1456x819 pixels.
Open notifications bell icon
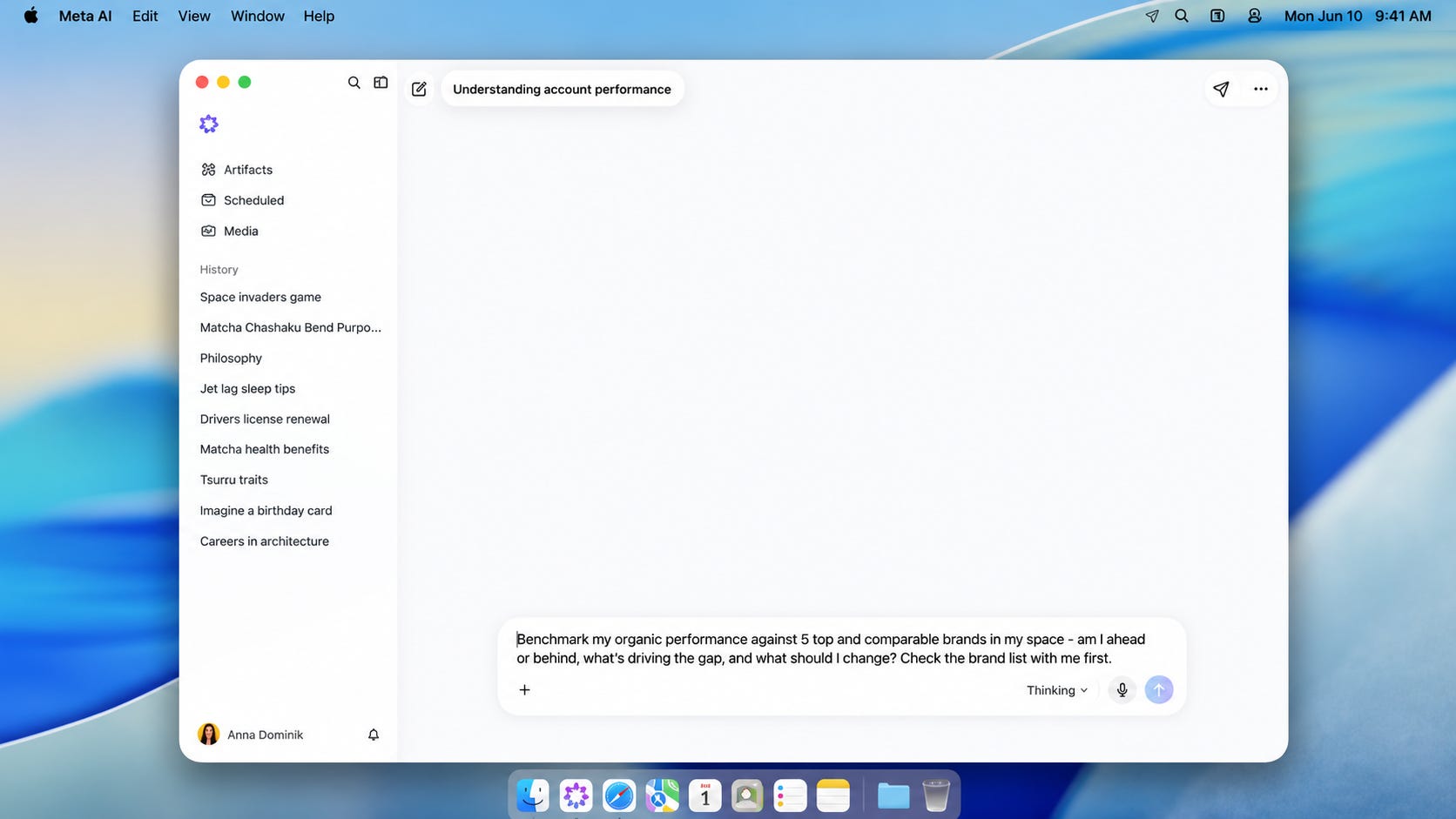(x=374, y=735)
